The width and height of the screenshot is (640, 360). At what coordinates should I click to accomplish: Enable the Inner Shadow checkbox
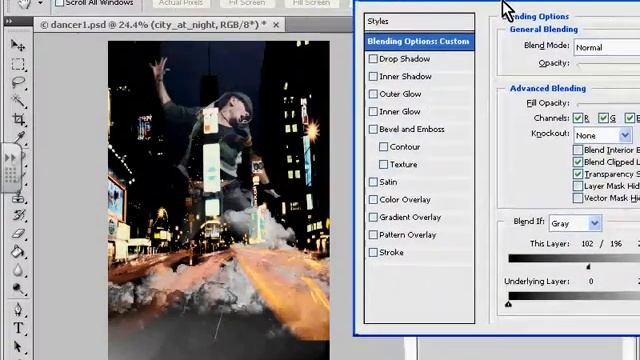pos(373,76)
